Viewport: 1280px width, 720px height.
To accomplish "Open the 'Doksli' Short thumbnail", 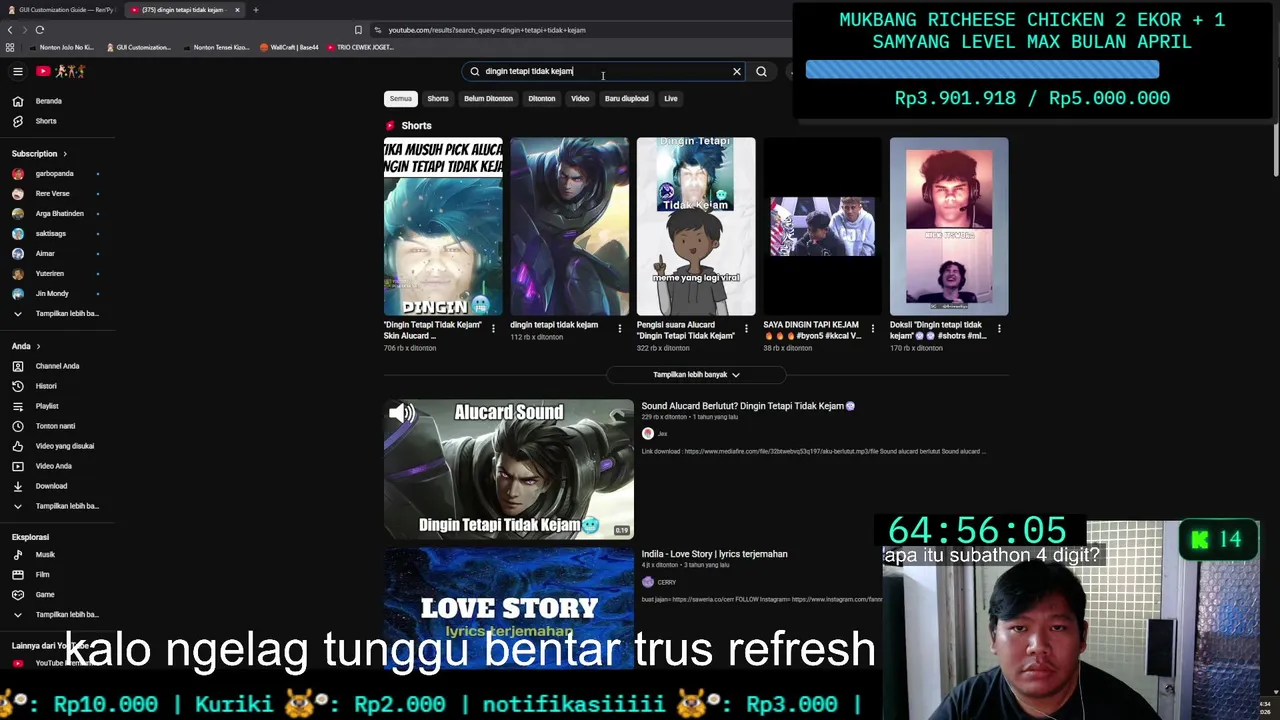I will pyautogui.click(x=949, y=226).
